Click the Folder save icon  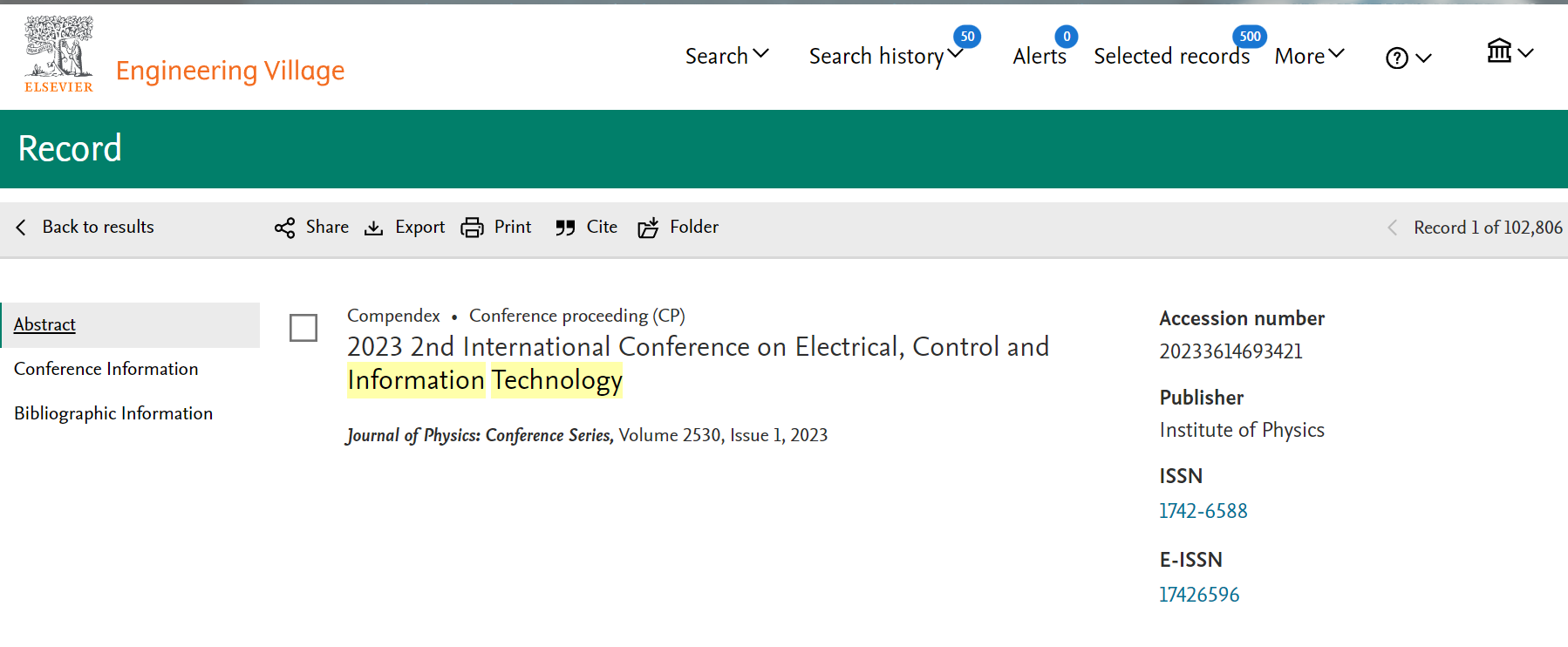pyautogui.click(x=648, y=228)
